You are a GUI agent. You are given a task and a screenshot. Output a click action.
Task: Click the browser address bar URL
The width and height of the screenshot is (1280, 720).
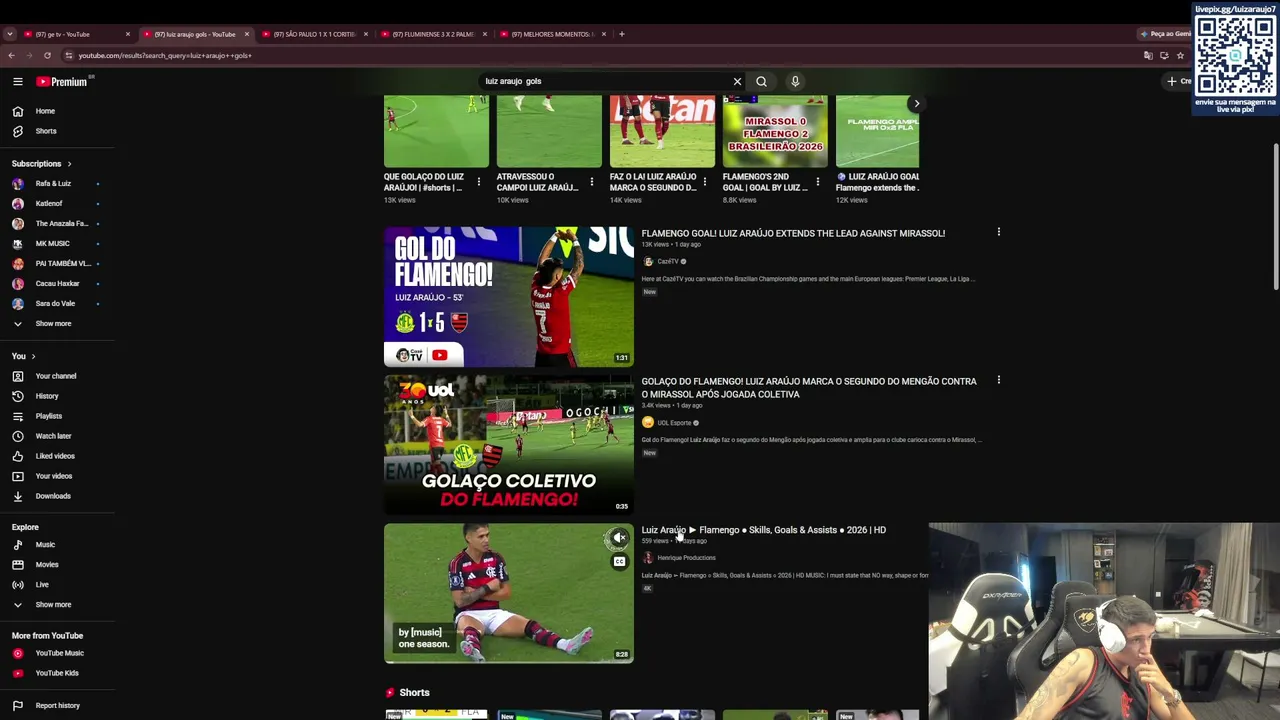click(x=165, y=56)
